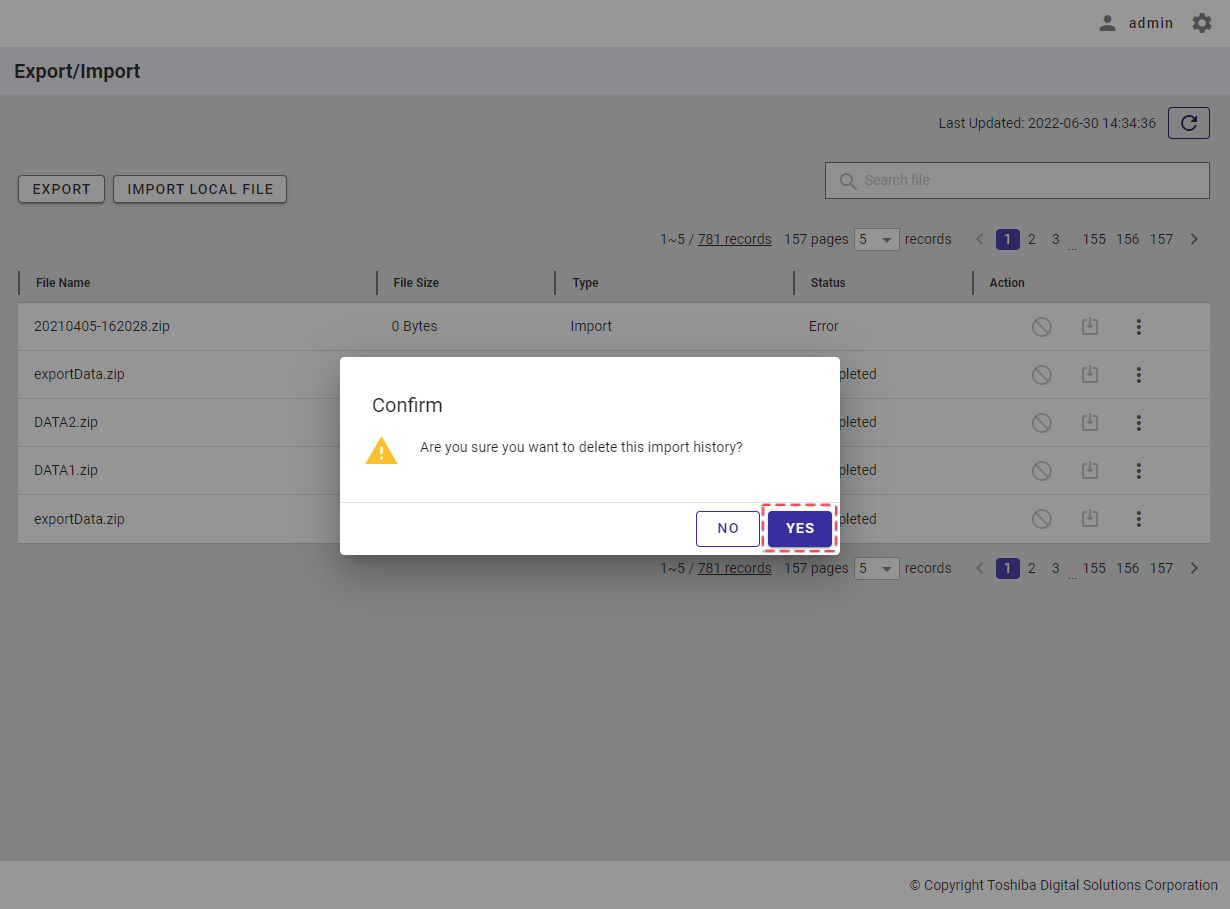The width and height of the screenshot is (1230, 909).
Task: Download icon for DATA2.zip row
Action: click(x=1090, y=423)
